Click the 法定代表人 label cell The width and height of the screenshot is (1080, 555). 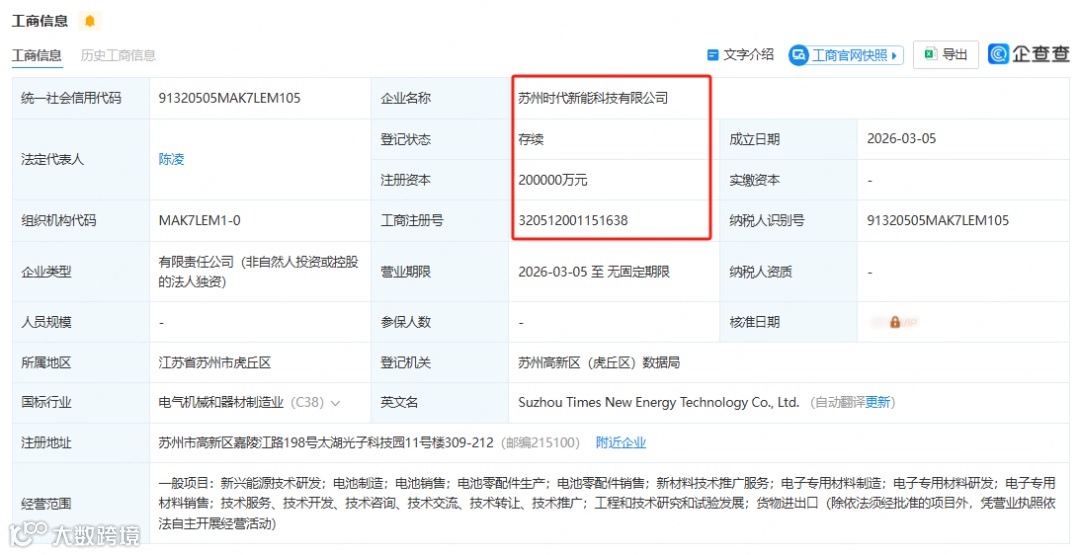click(x=81, y=159)
